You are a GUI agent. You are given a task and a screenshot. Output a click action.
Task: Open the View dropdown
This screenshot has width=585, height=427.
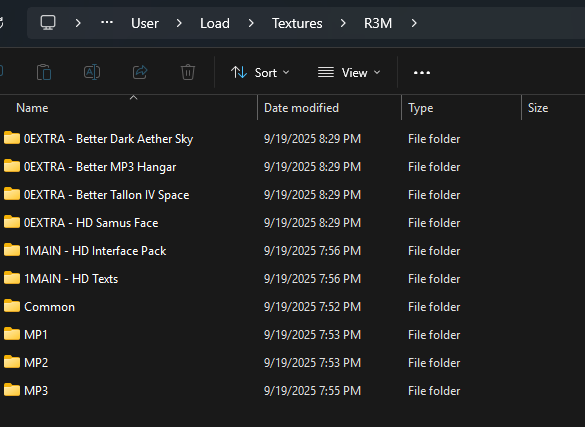349,72
